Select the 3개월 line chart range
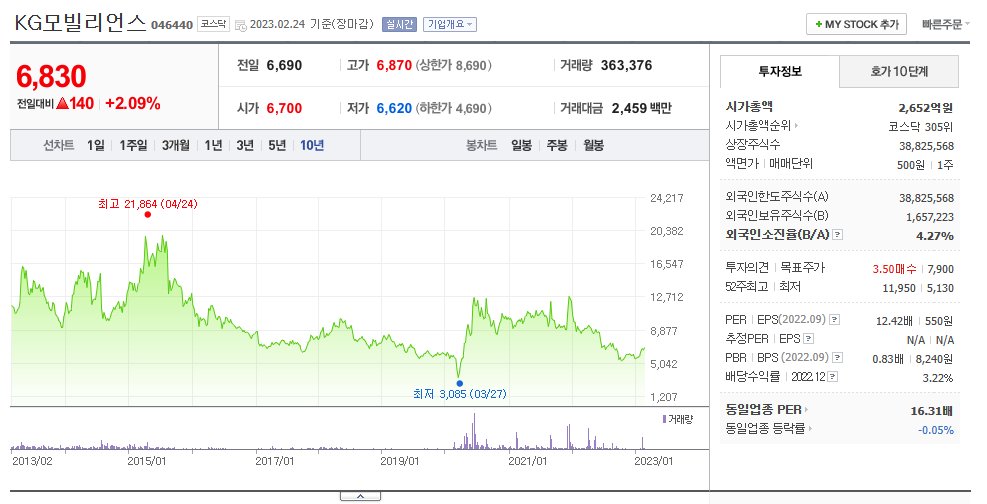The width and height of the screenshot is (987, 504). click(x=176, y=145)
